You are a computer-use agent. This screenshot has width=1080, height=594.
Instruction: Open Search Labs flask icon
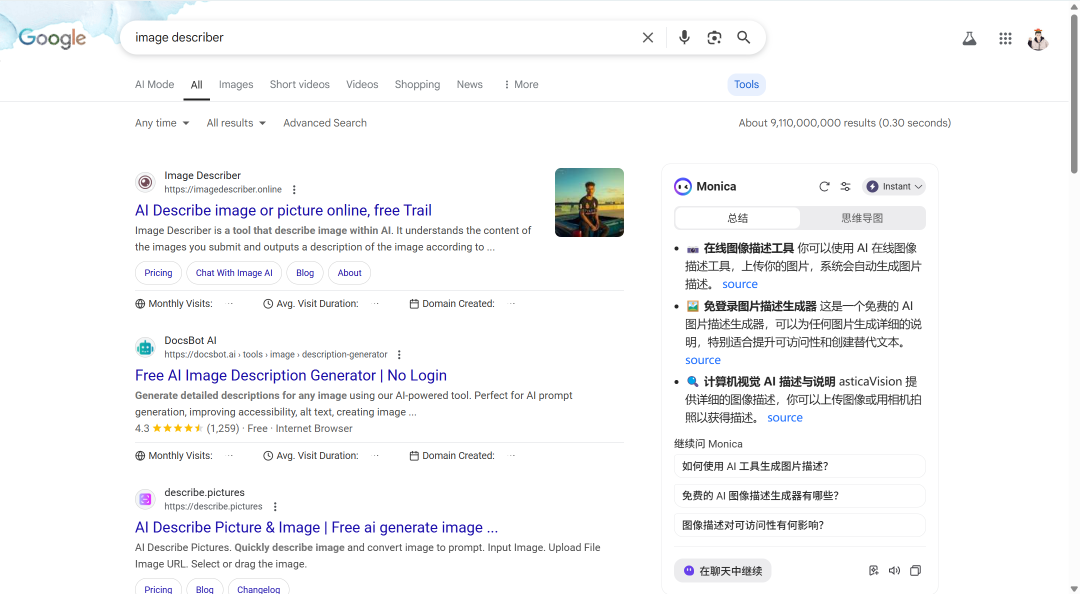pyautogui.click(x=969, y=39)
